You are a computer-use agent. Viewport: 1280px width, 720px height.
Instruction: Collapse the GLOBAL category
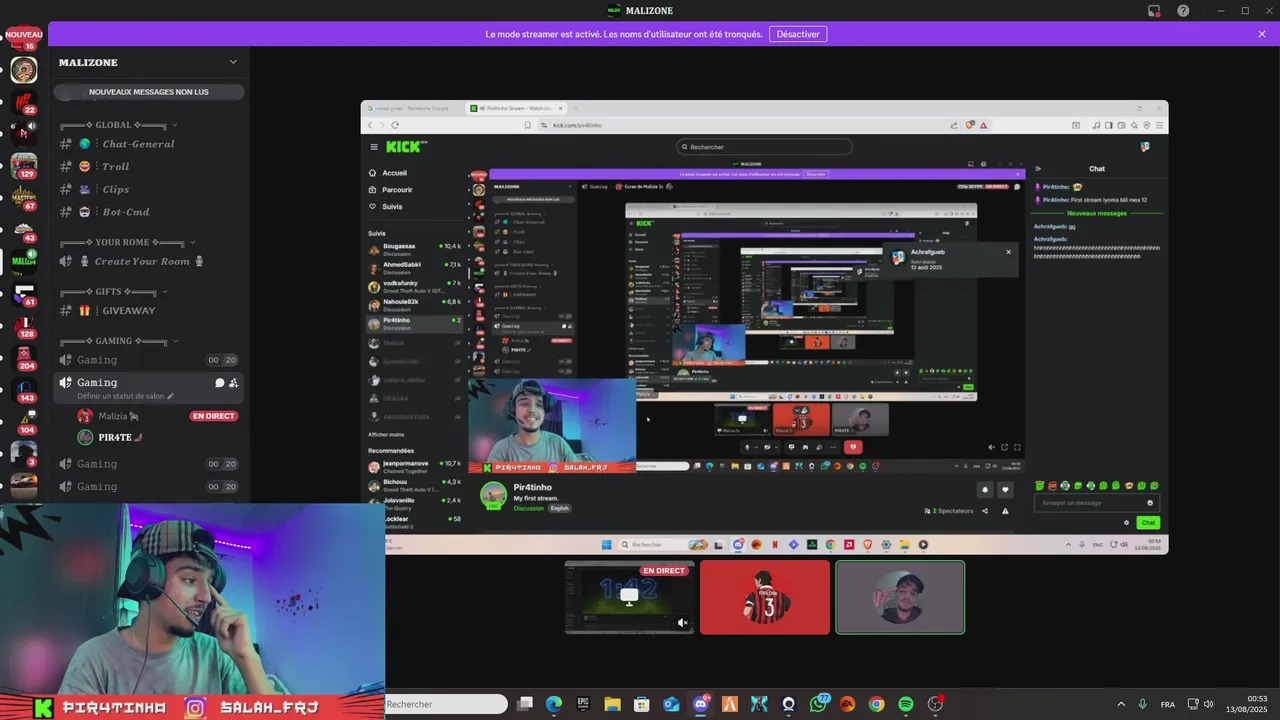[x=117, y=125]
